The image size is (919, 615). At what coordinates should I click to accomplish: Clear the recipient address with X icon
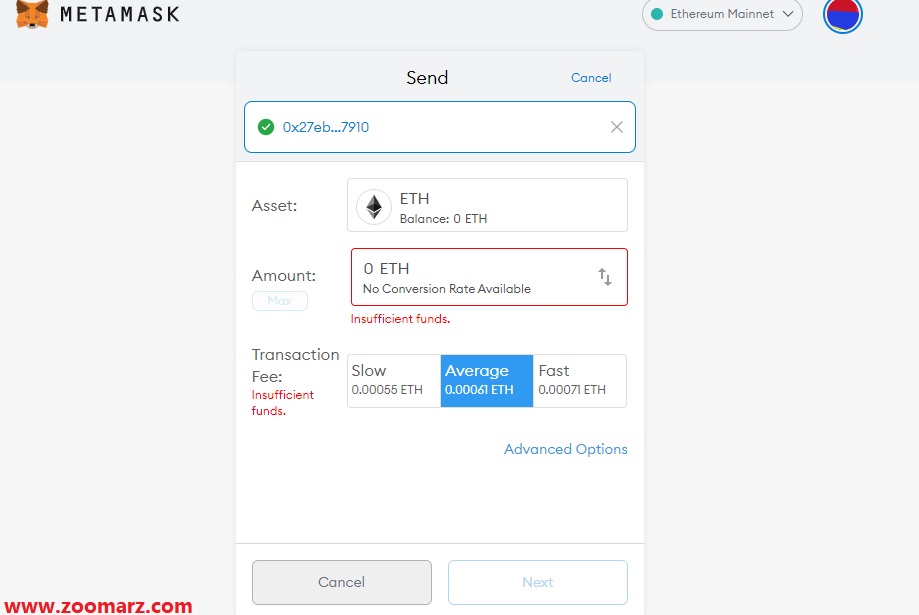point(617,127)
